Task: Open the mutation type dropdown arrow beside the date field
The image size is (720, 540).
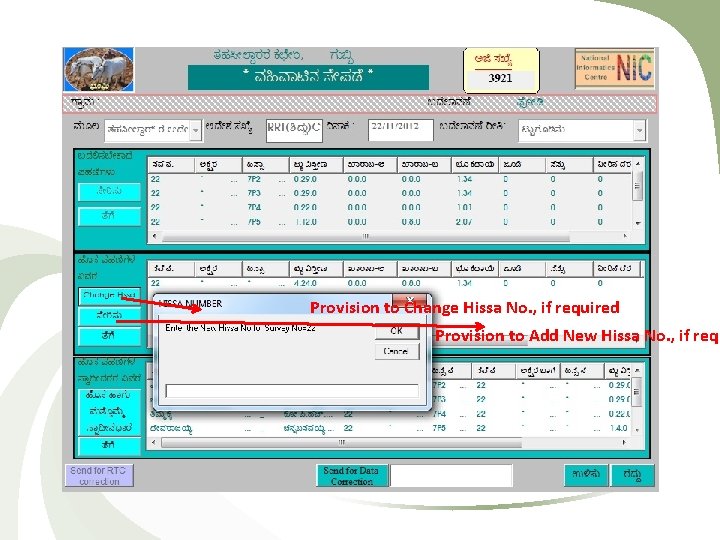Action: click(640, 130)
